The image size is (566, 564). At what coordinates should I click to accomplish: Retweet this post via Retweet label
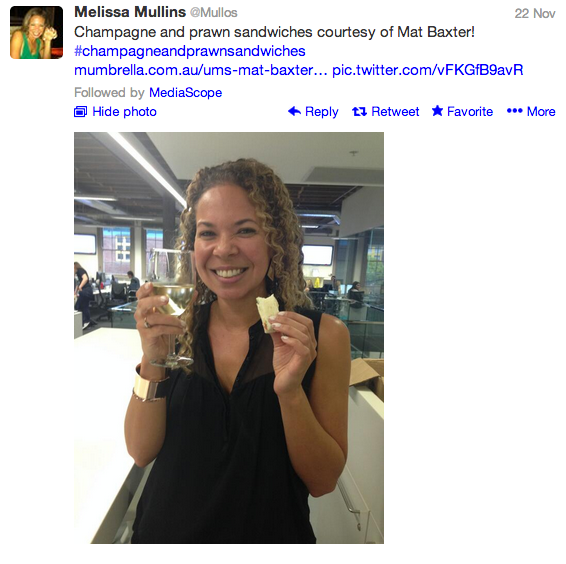pos(395,112)
